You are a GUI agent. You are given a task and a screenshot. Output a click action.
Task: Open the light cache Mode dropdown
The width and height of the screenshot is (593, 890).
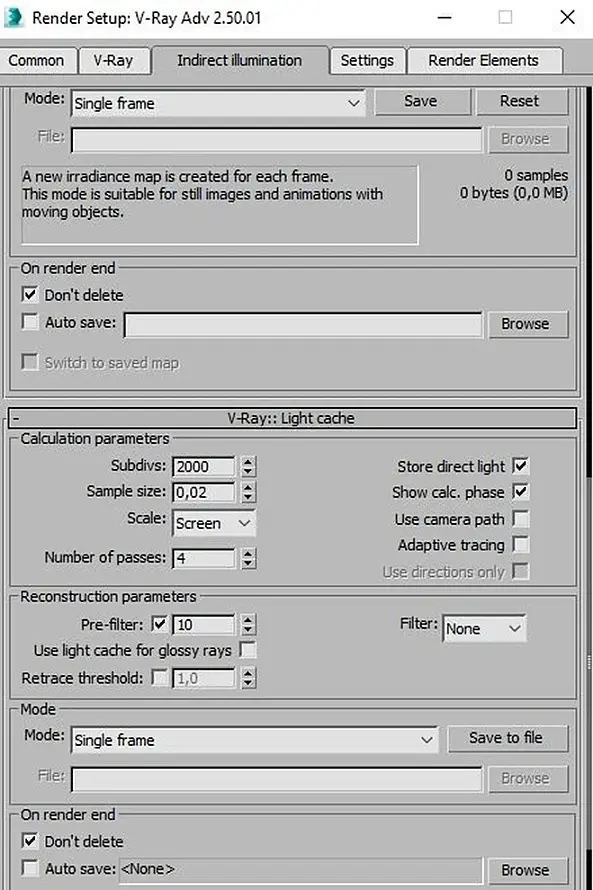coord(254,740)
